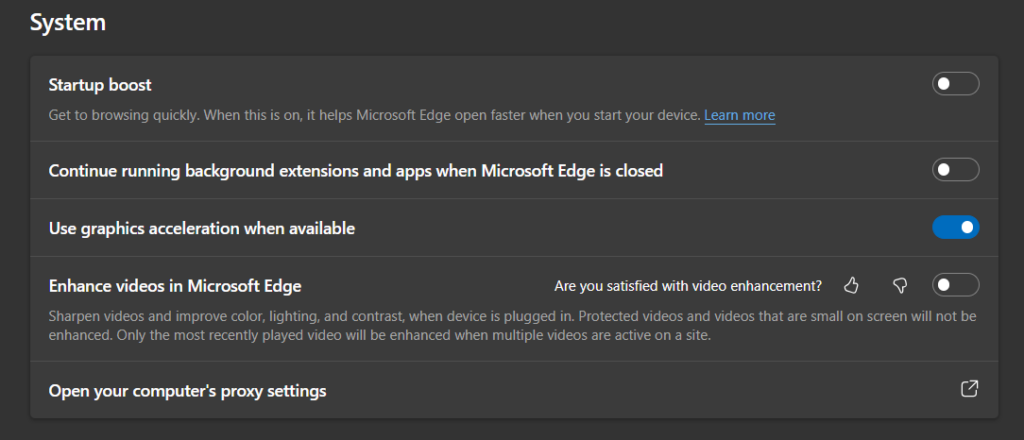Select the Startup boost title label
The height and width of the screenshot is (440, 1024).
pos(100,85)
